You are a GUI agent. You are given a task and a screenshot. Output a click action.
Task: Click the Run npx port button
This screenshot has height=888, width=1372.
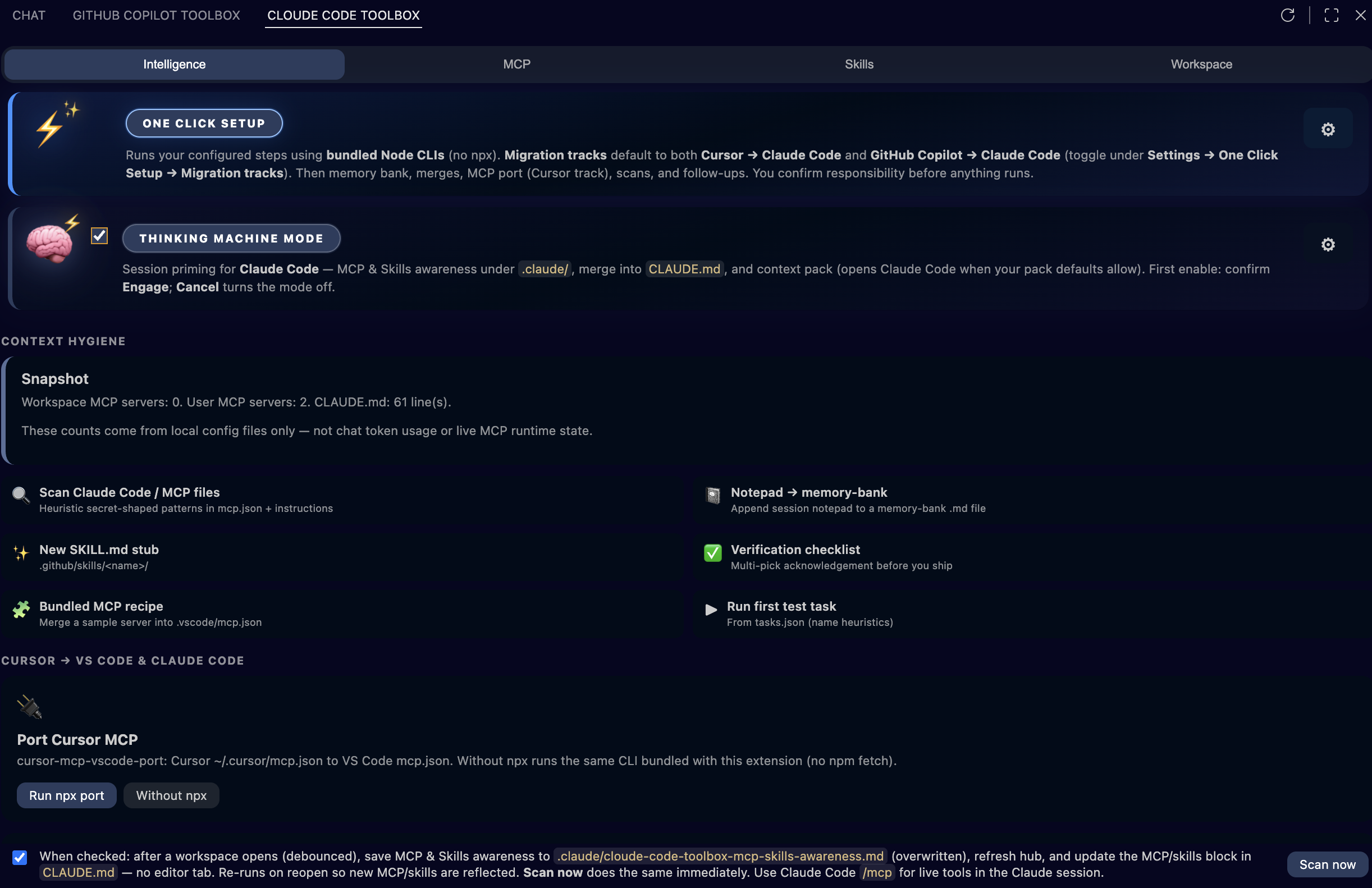click(x=66, y=795)
